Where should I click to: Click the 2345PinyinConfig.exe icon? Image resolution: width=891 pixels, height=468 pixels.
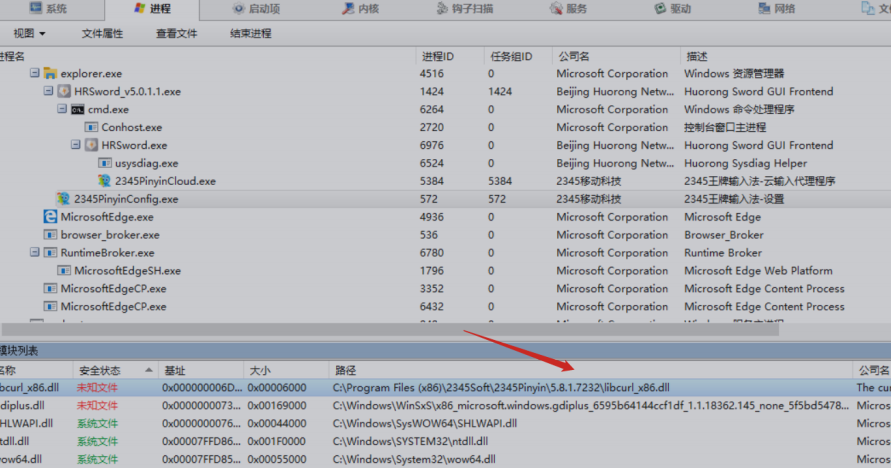click(64, 199)
